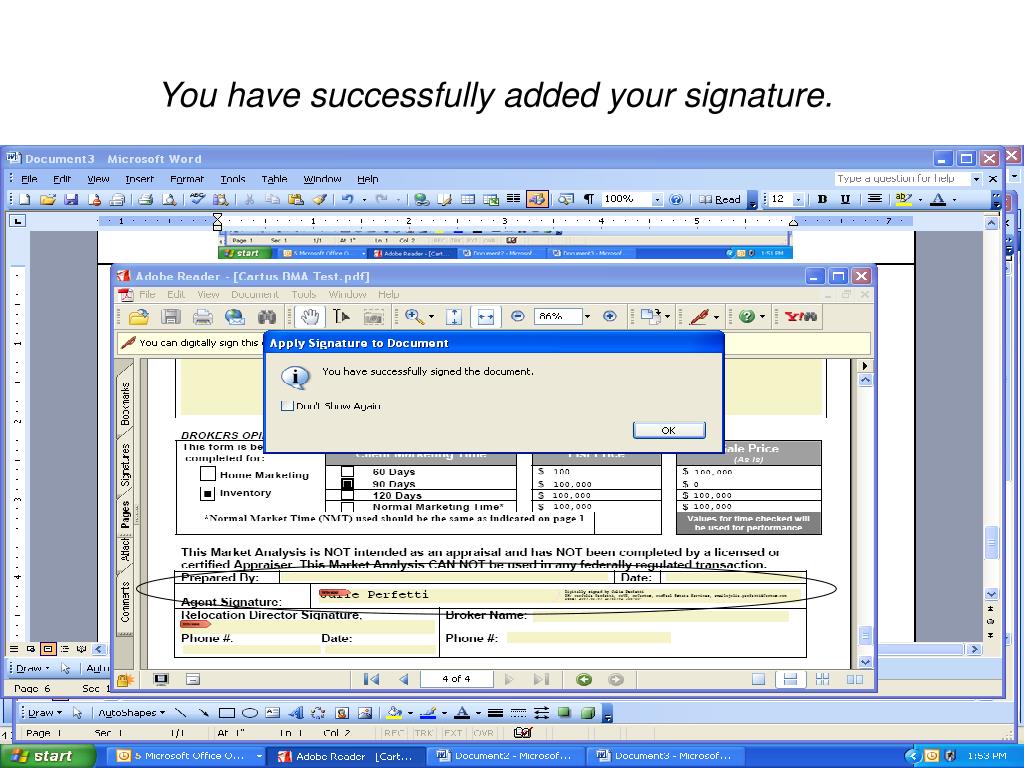Switch to Adobe Reader taskbar button
The image size is (1024, 768).
346,756
